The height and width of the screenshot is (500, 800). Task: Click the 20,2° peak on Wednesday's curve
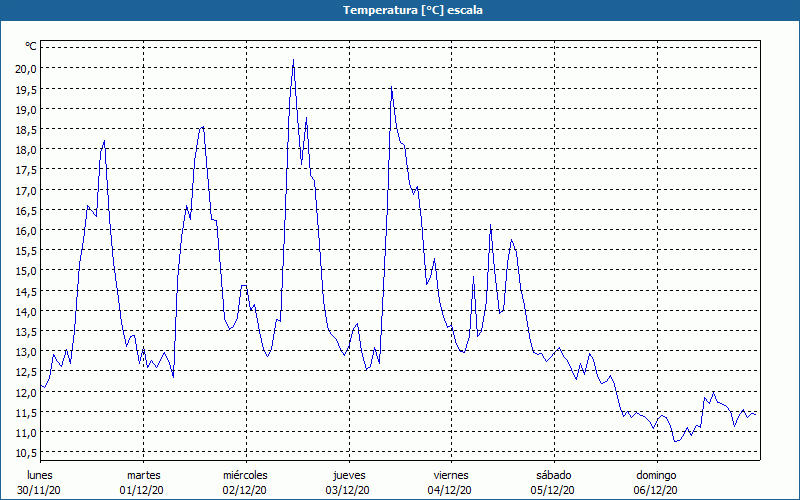(x=293, y=60)
